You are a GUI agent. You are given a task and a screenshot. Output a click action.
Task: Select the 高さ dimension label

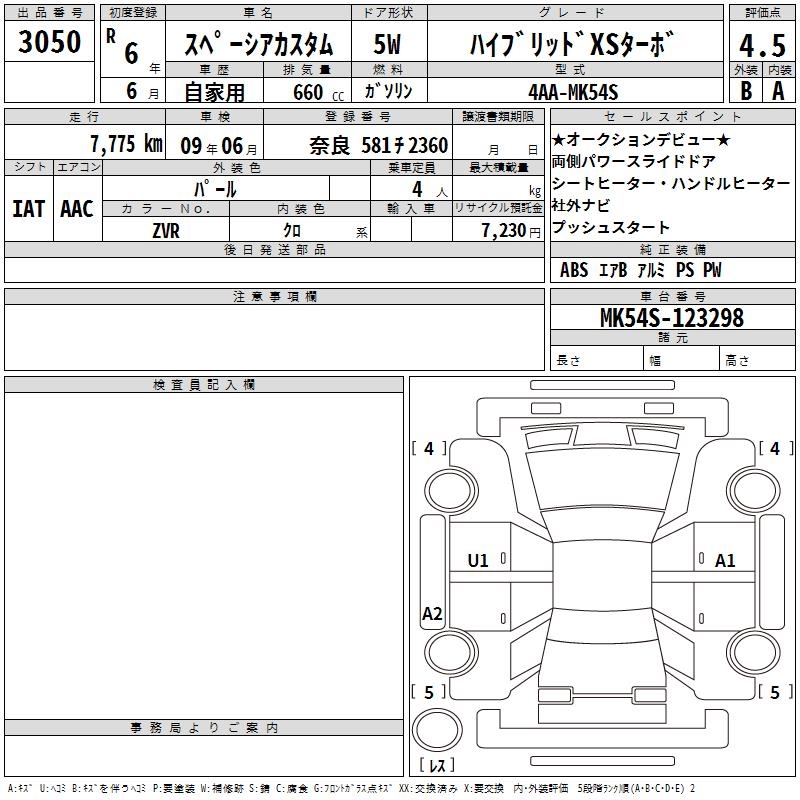[x=737, y=361]
